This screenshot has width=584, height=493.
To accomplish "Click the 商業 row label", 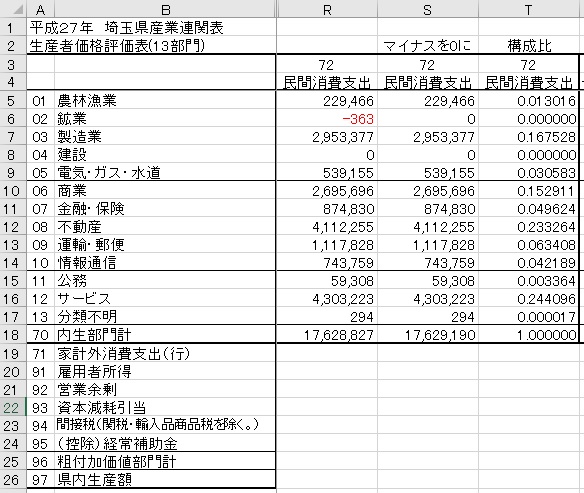I will tap(72, 191).
